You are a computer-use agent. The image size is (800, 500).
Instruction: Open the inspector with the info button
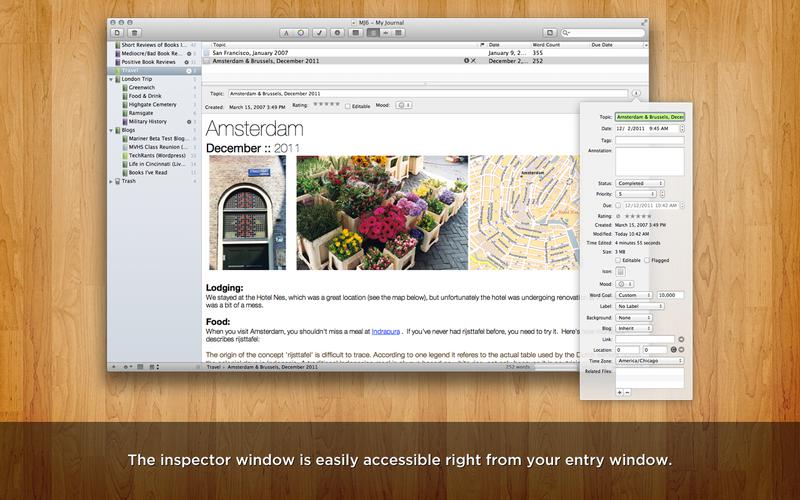(x=636, y=92)
